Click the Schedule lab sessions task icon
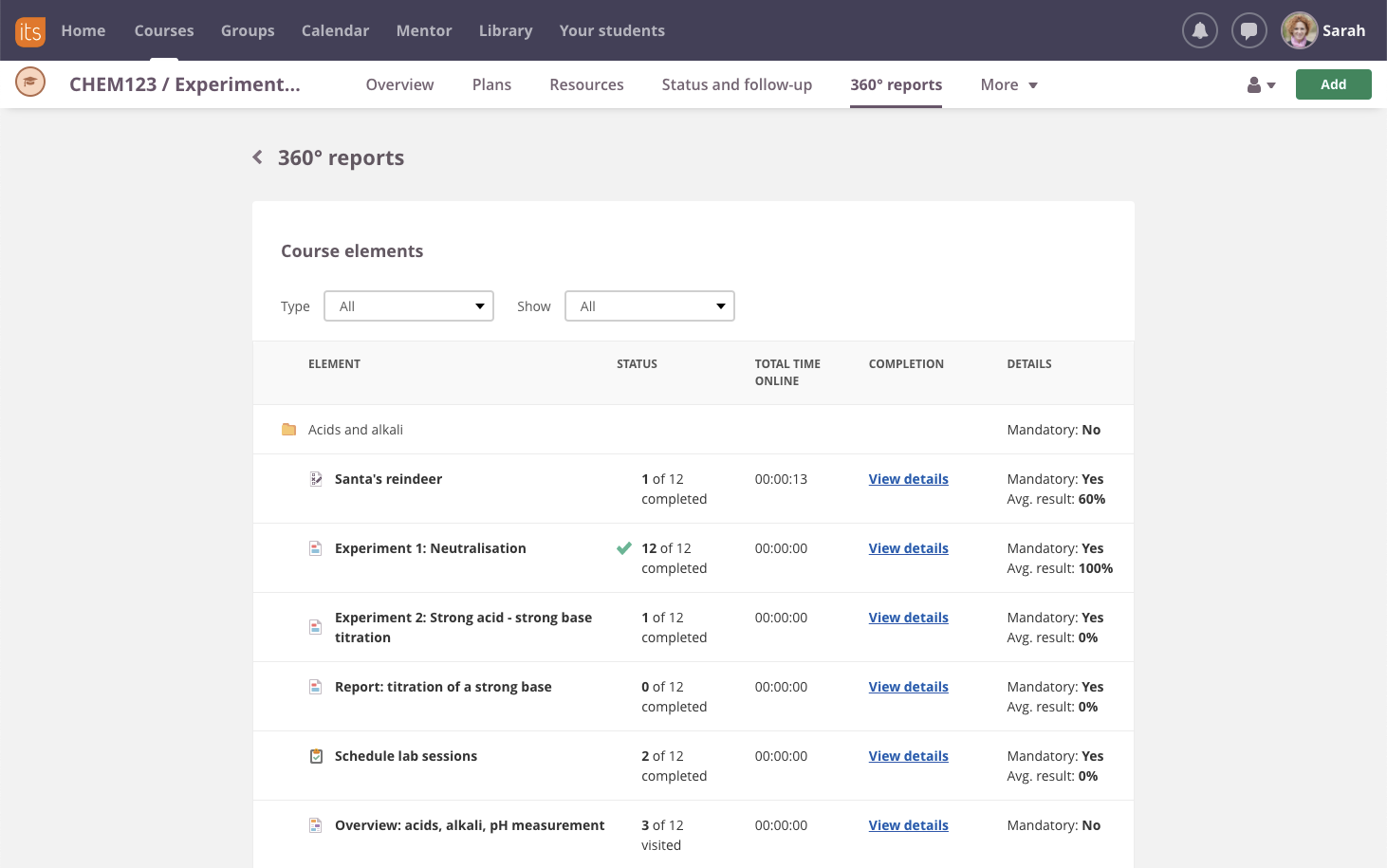Image resolution: width=1387 pixels, height=868 pixels. point(316,756)
